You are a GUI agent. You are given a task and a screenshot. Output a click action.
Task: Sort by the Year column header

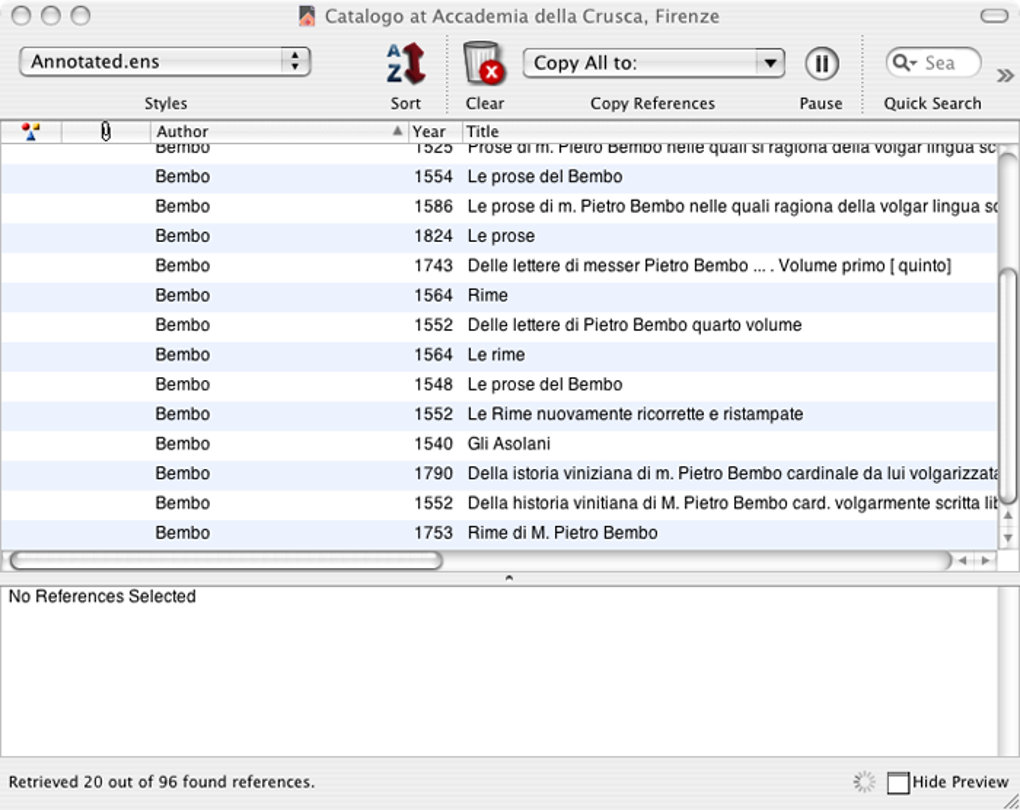(x=435, y=131)
